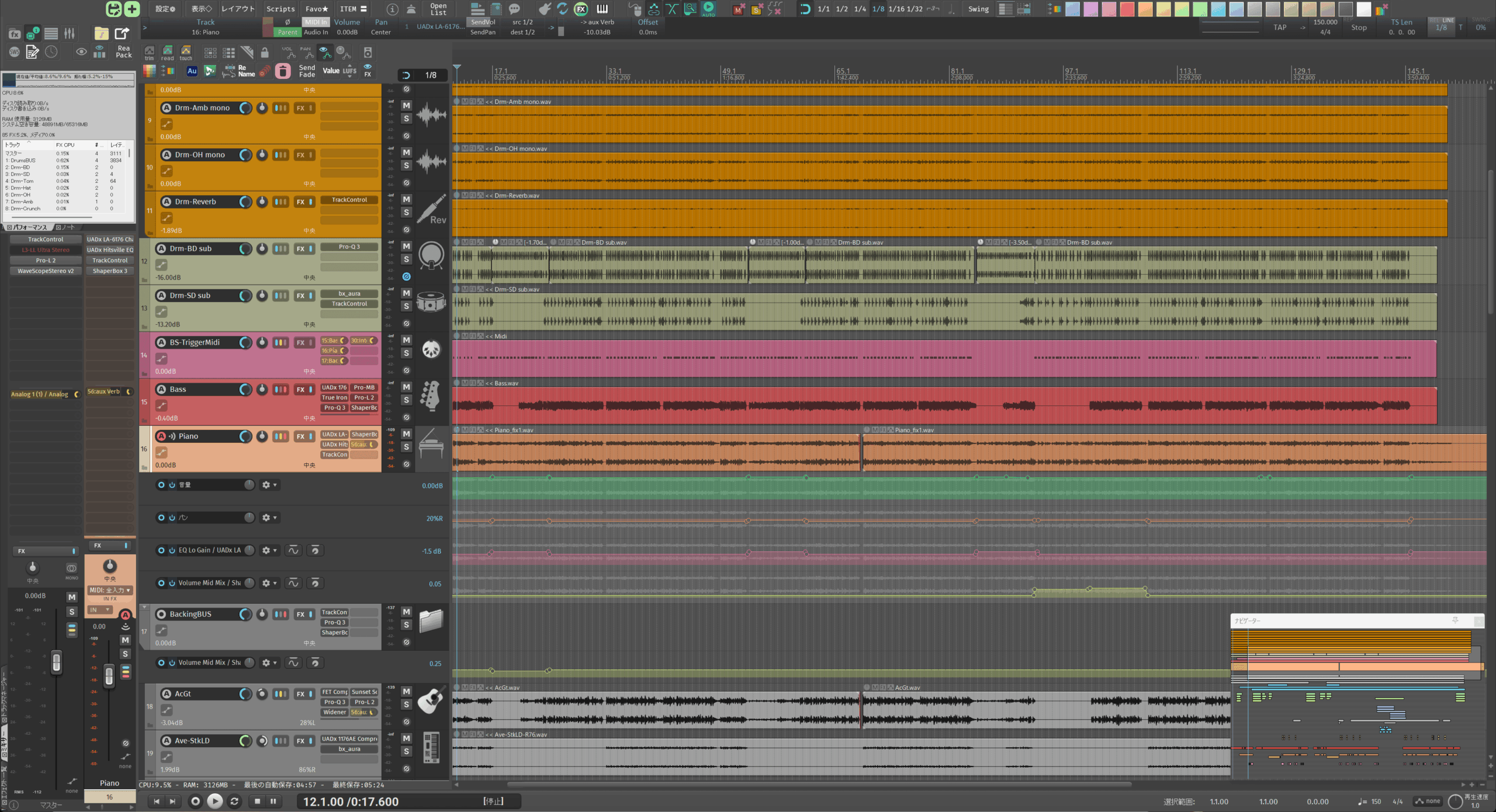1496x812 pixels.
Task: Open MIDI input dropdown on Piano strip
Action: point(110,590)
